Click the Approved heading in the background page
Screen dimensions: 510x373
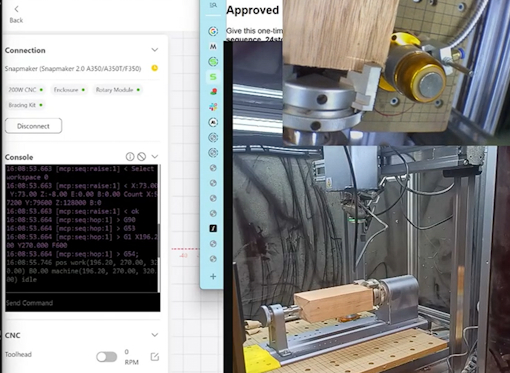[252, 10]
